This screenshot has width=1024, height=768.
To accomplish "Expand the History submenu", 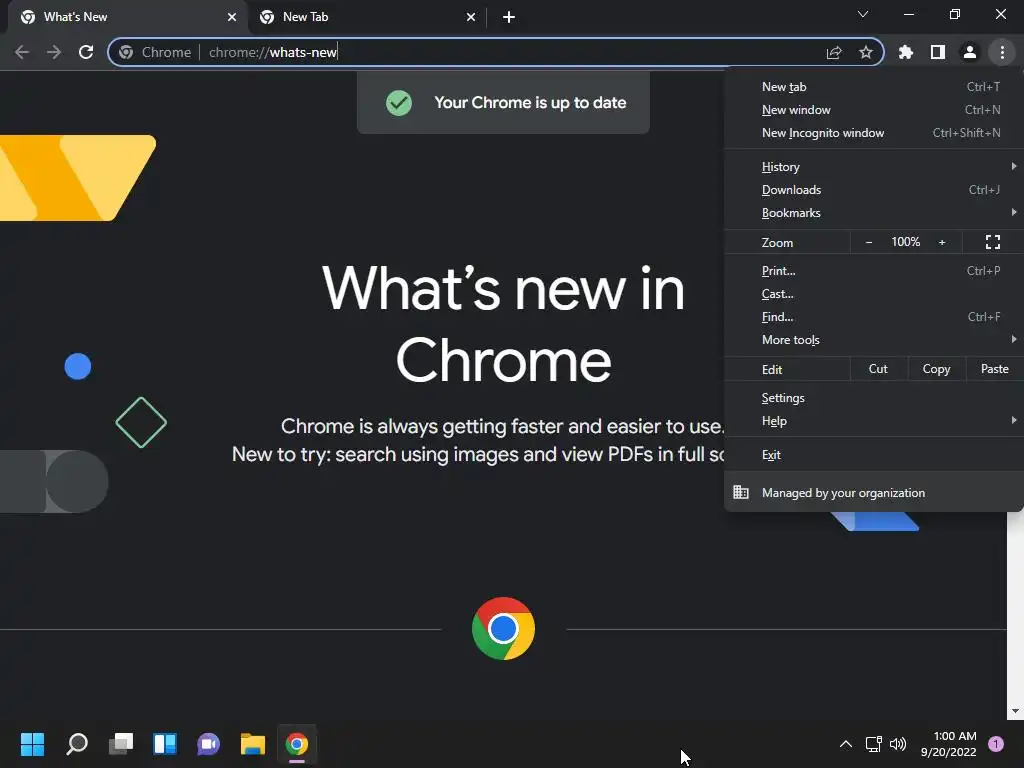I will tap(874, 167).
